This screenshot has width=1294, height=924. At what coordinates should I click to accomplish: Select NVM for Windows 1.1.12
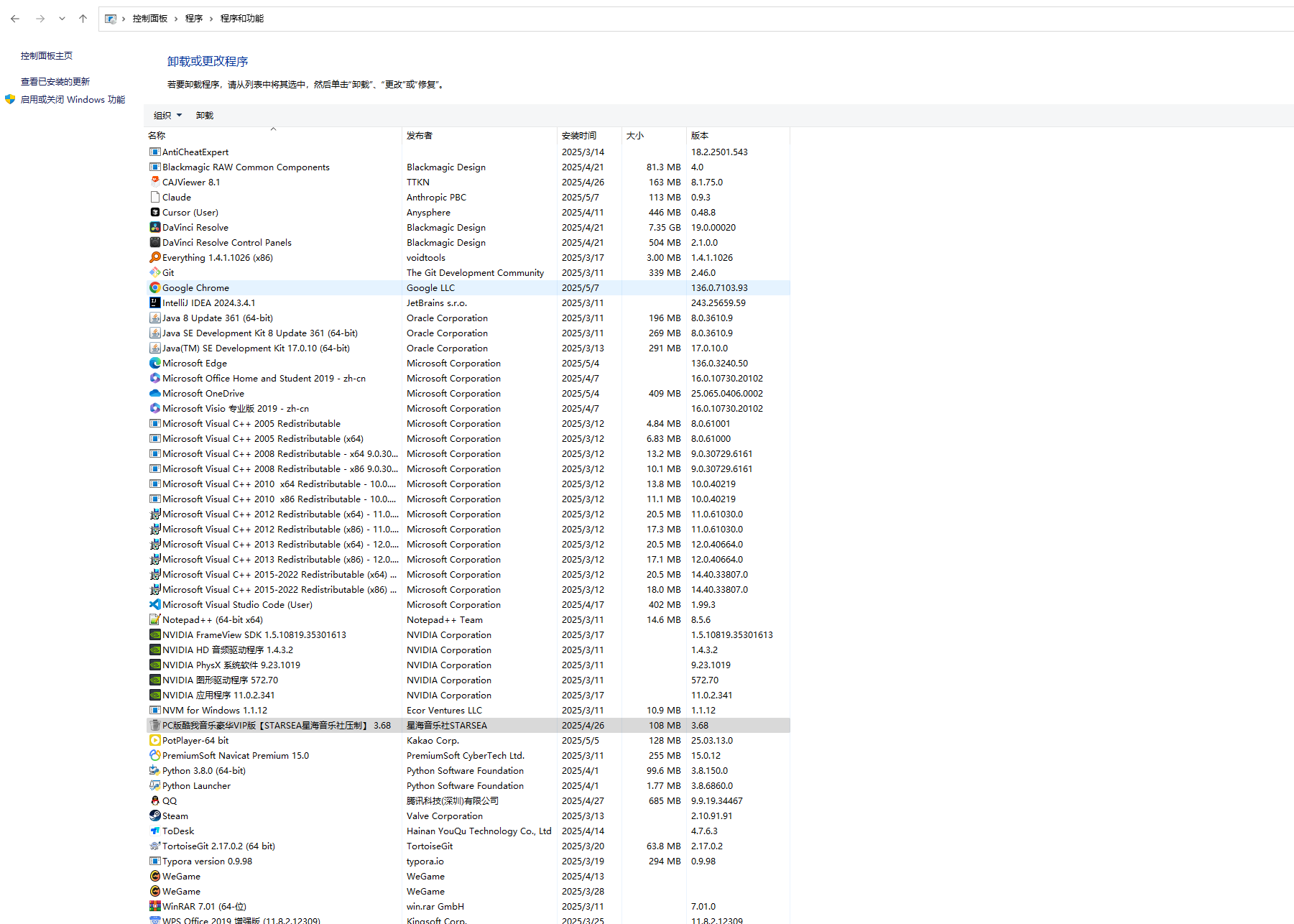click(468, 711)
